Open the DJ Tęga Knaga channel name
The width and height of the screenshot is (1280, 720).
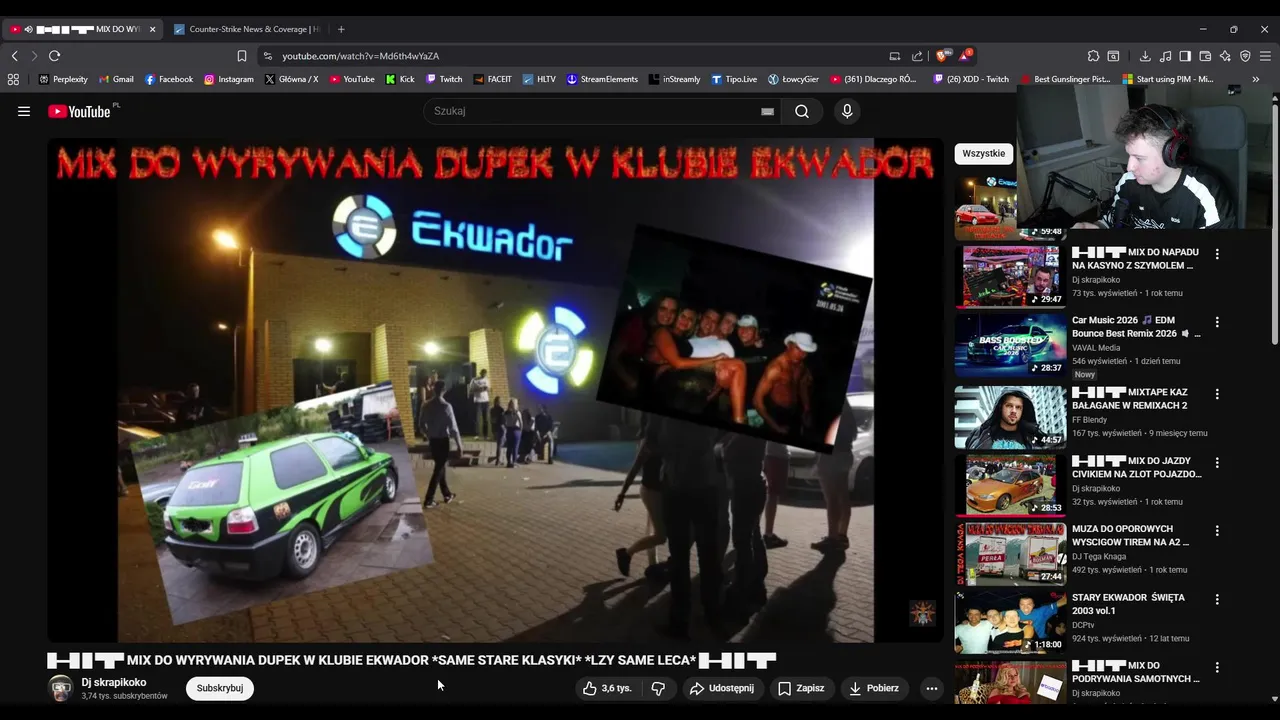pyautogui.click(x=1099, y=556)
